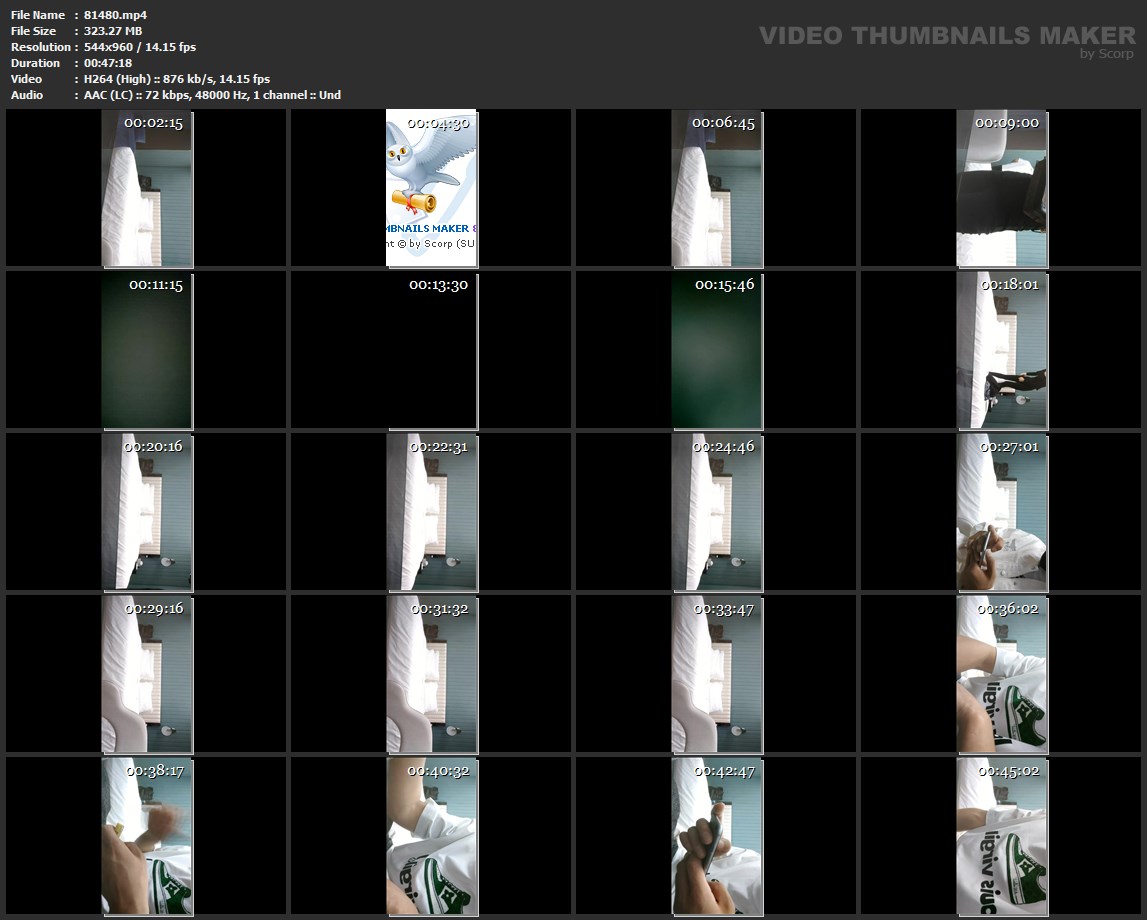Choose the dark green frame at 00:15:46
The height and width of the screenshot is (920, 1147).
(x=717, y=350)
